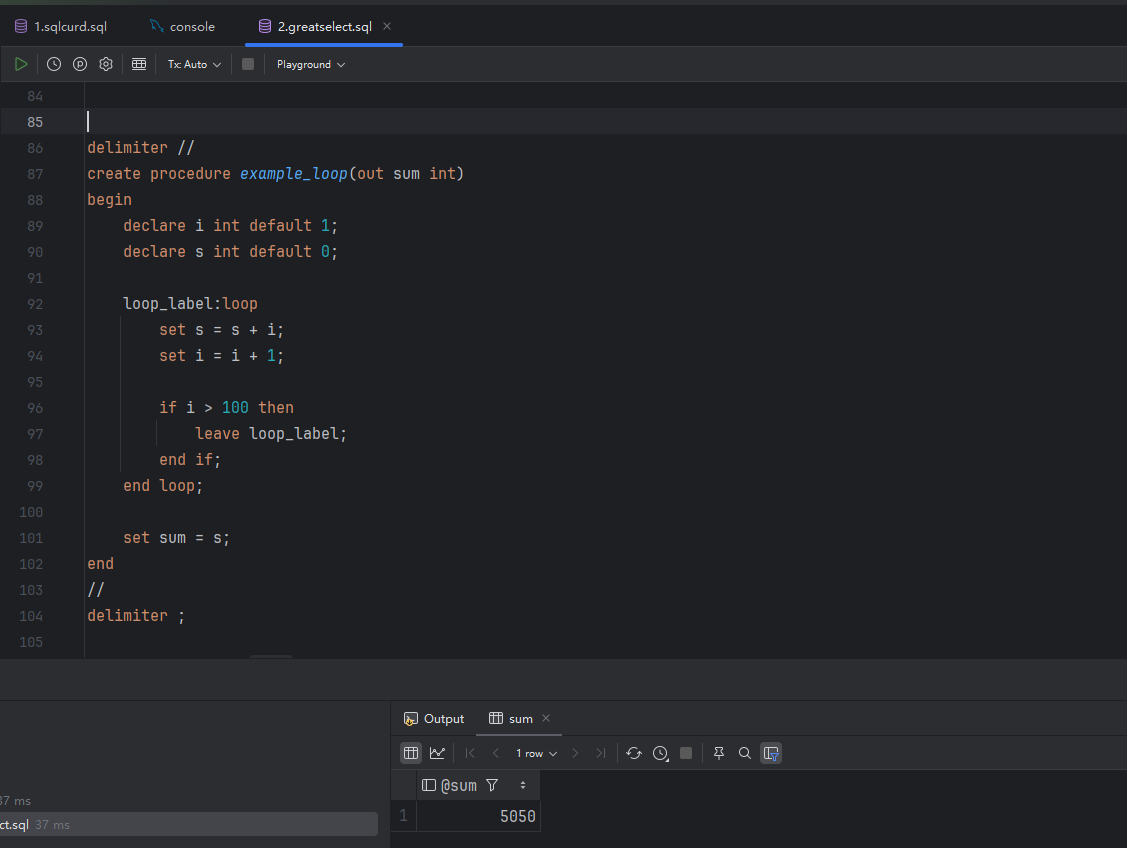Go to next results page
Image resolution: width=1127 pixels, height=848 pixels.
[x=575, y=753]
